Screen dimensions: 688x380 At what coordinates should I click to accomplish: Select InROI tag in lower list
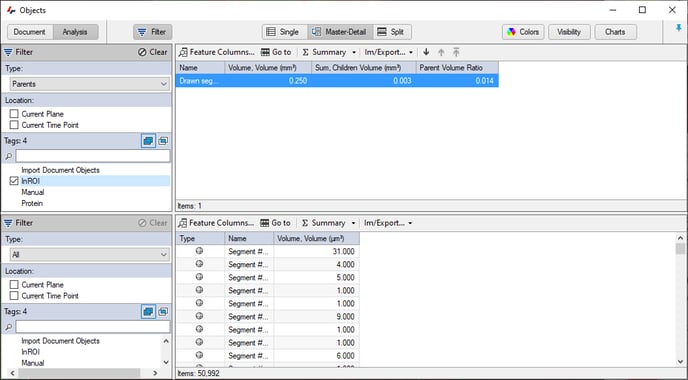pos(31,351)
